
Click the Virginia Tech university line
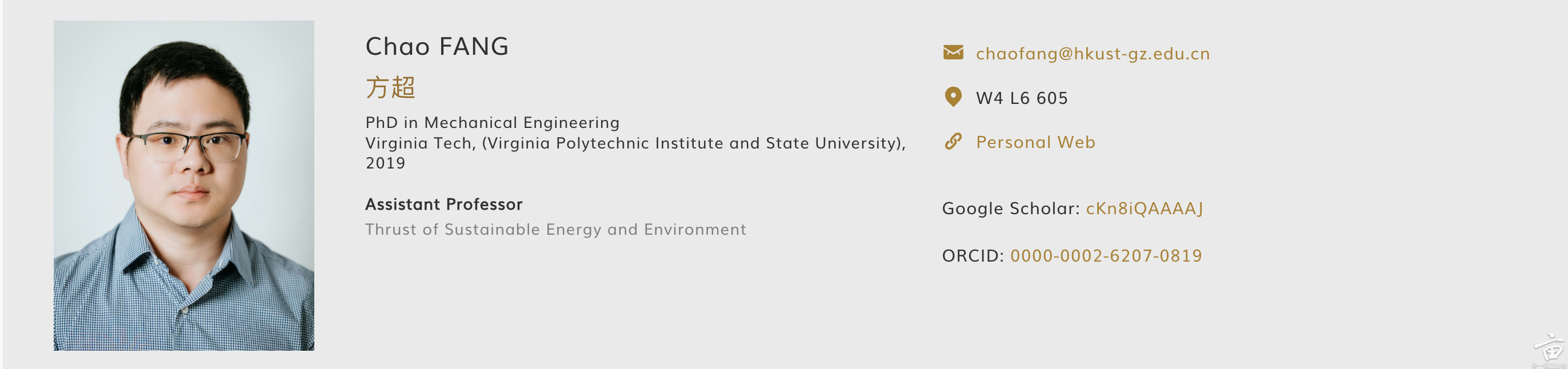pos(635,143)
